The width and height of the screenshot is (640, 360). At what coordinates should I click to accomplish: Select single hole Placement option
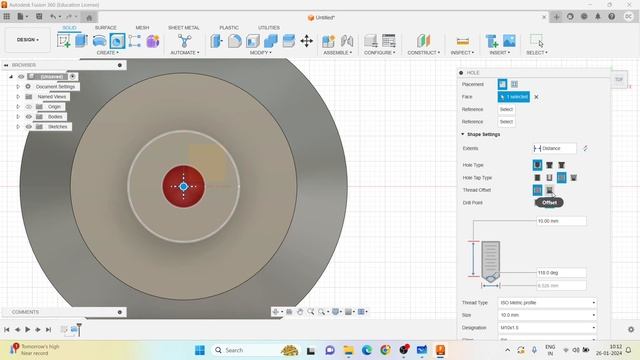pos(502,84)
